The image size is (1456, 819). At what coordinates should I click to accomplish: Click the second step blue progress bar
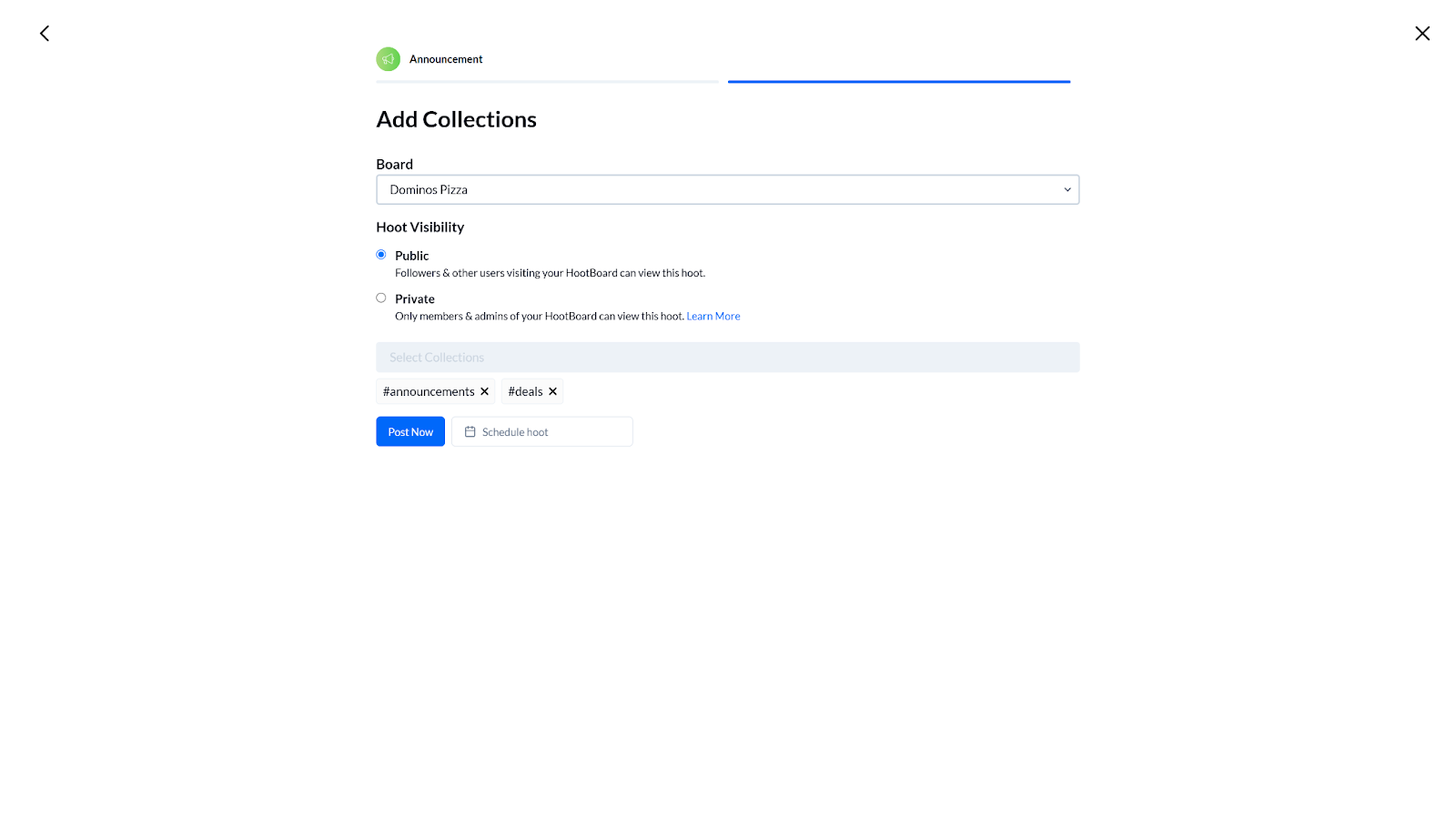pos(899,82)
